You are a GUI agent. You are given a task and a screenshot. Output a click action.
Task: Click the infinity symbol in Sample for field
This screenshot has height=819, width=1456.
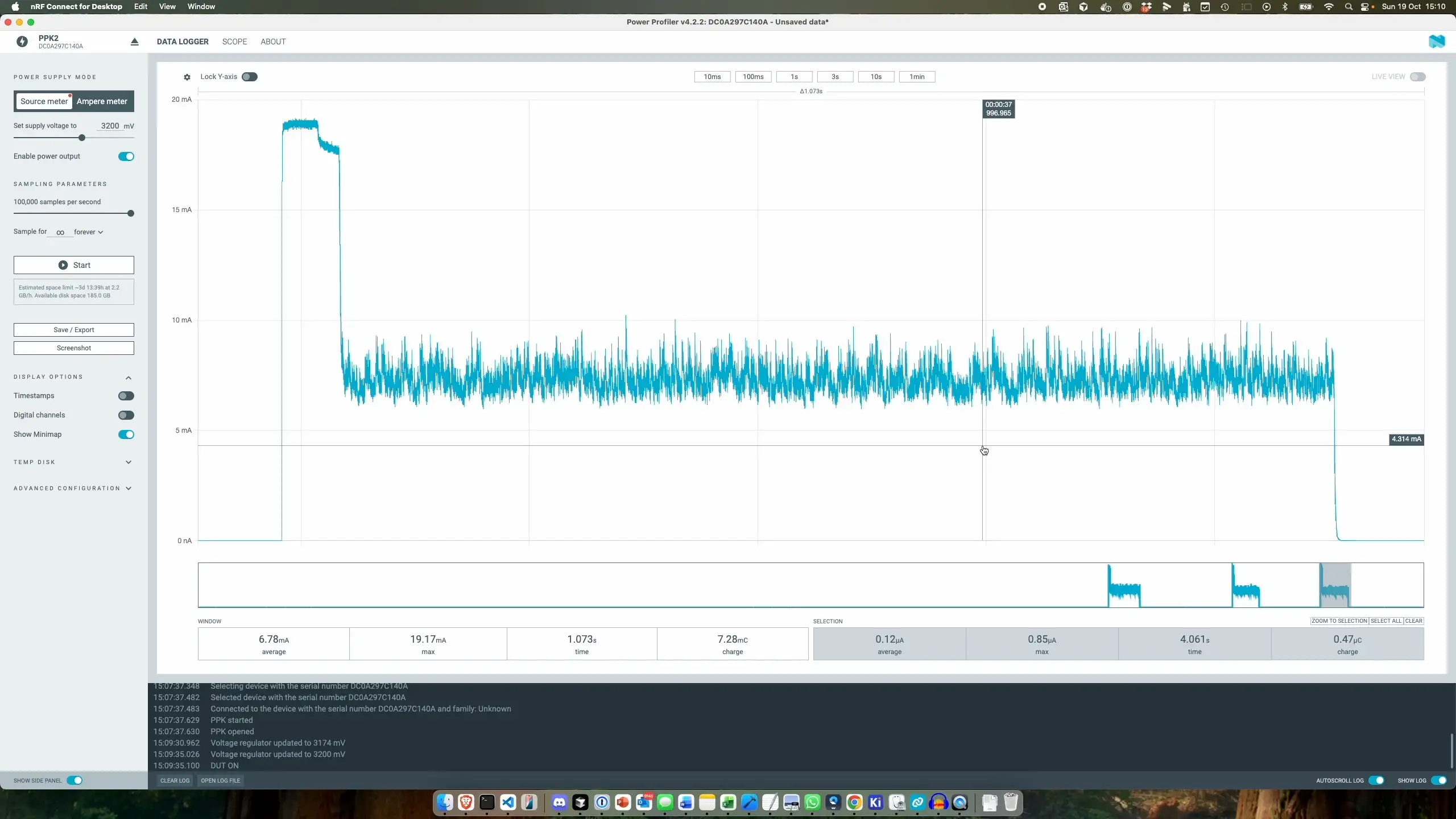tap(59, 231)
